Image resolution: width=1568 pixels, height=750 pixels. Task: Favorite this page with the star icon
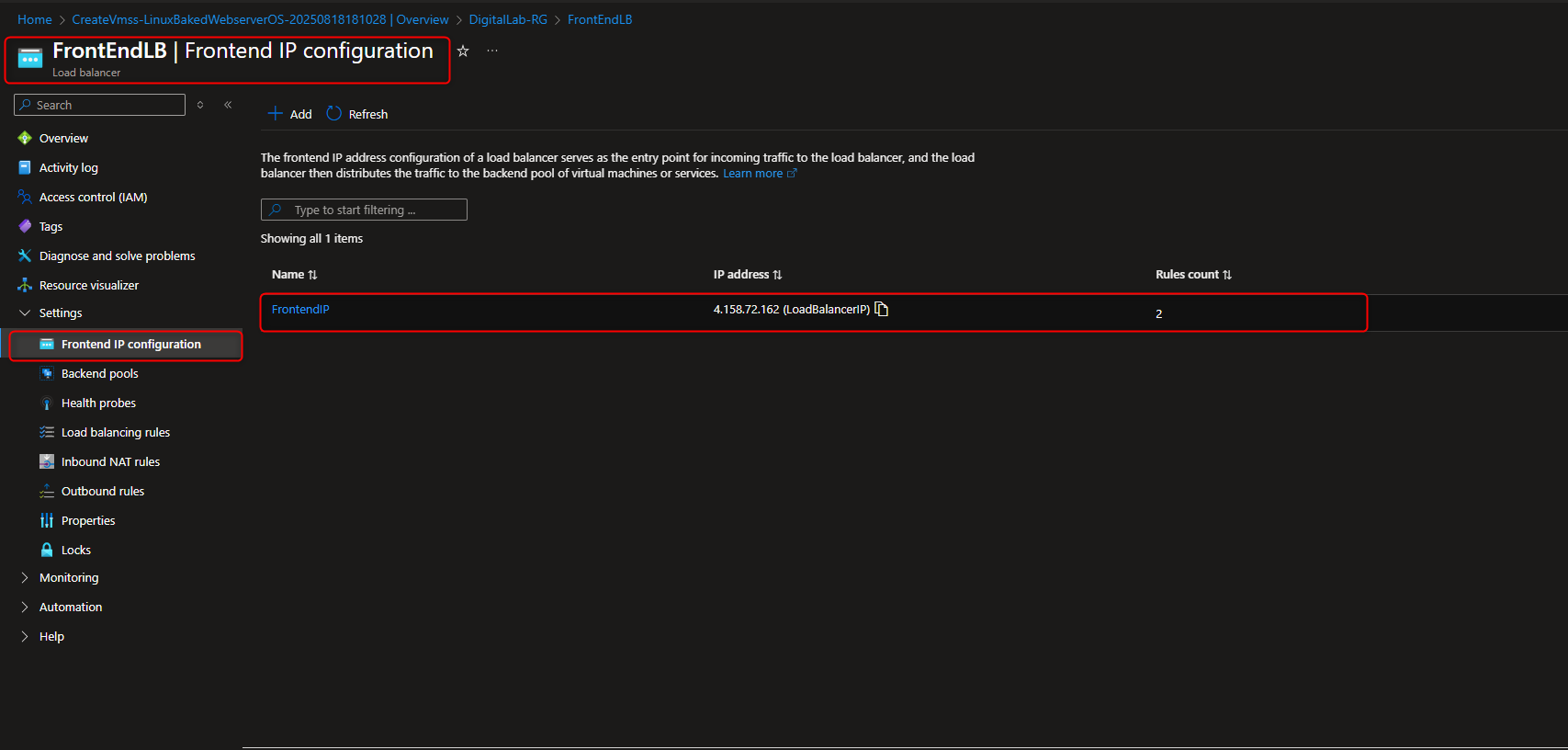[x=463, y=51]
